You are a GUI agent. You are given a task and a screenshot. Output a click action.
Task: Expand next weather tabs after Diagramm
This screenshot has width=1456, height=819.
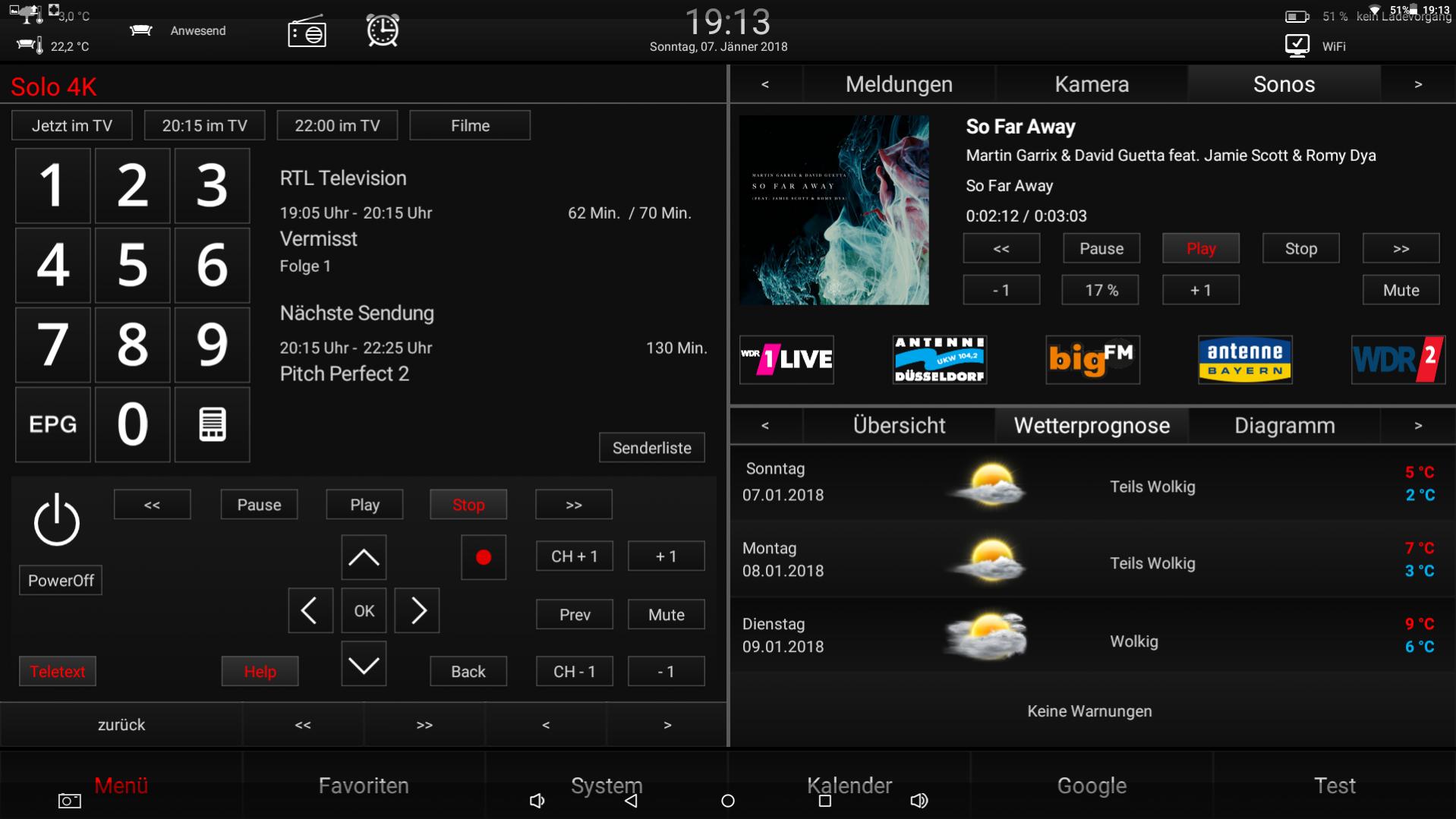point(1417,426)
